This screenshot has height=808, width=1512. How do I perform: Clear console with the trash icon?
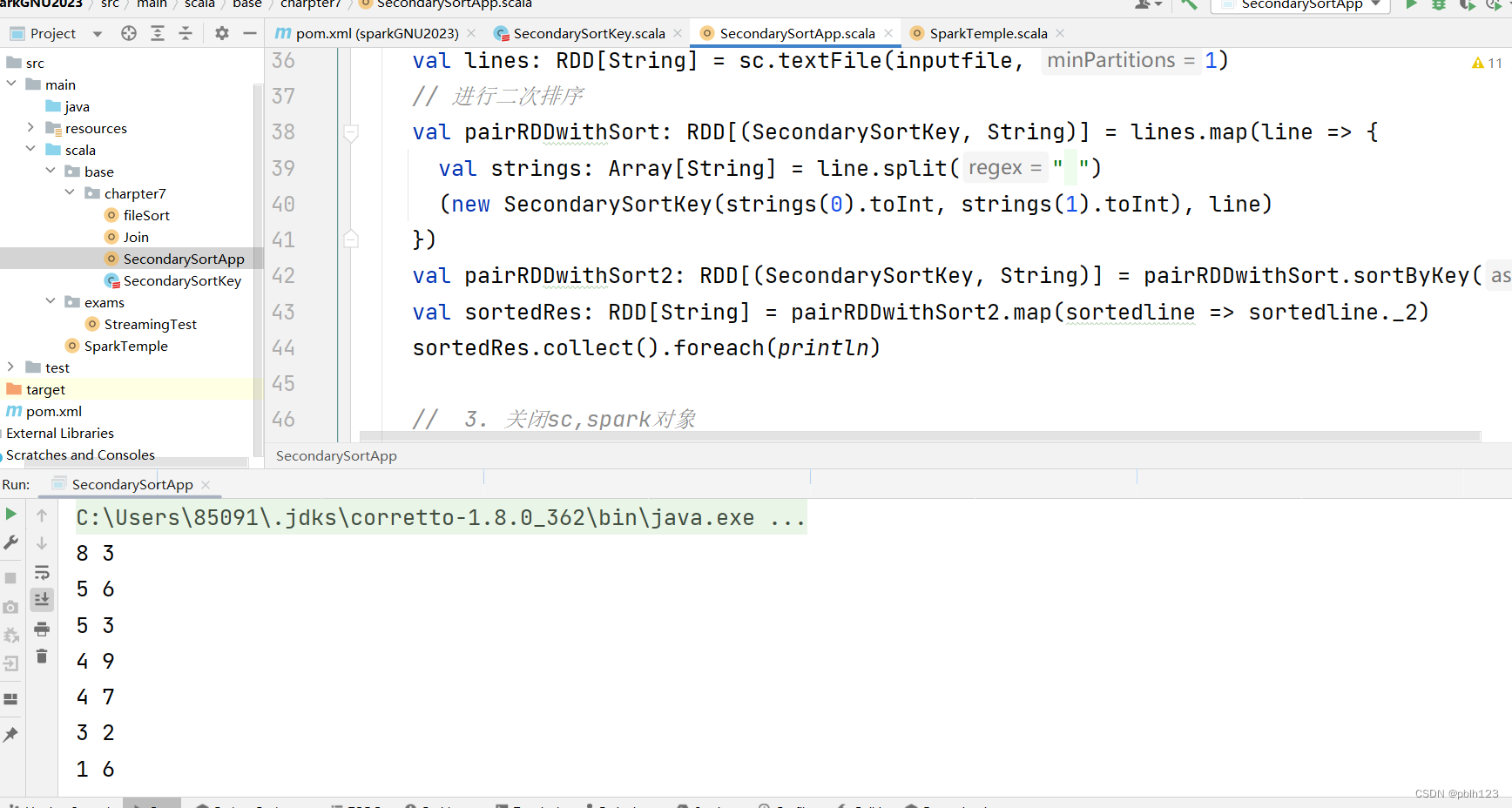(42, 656)
